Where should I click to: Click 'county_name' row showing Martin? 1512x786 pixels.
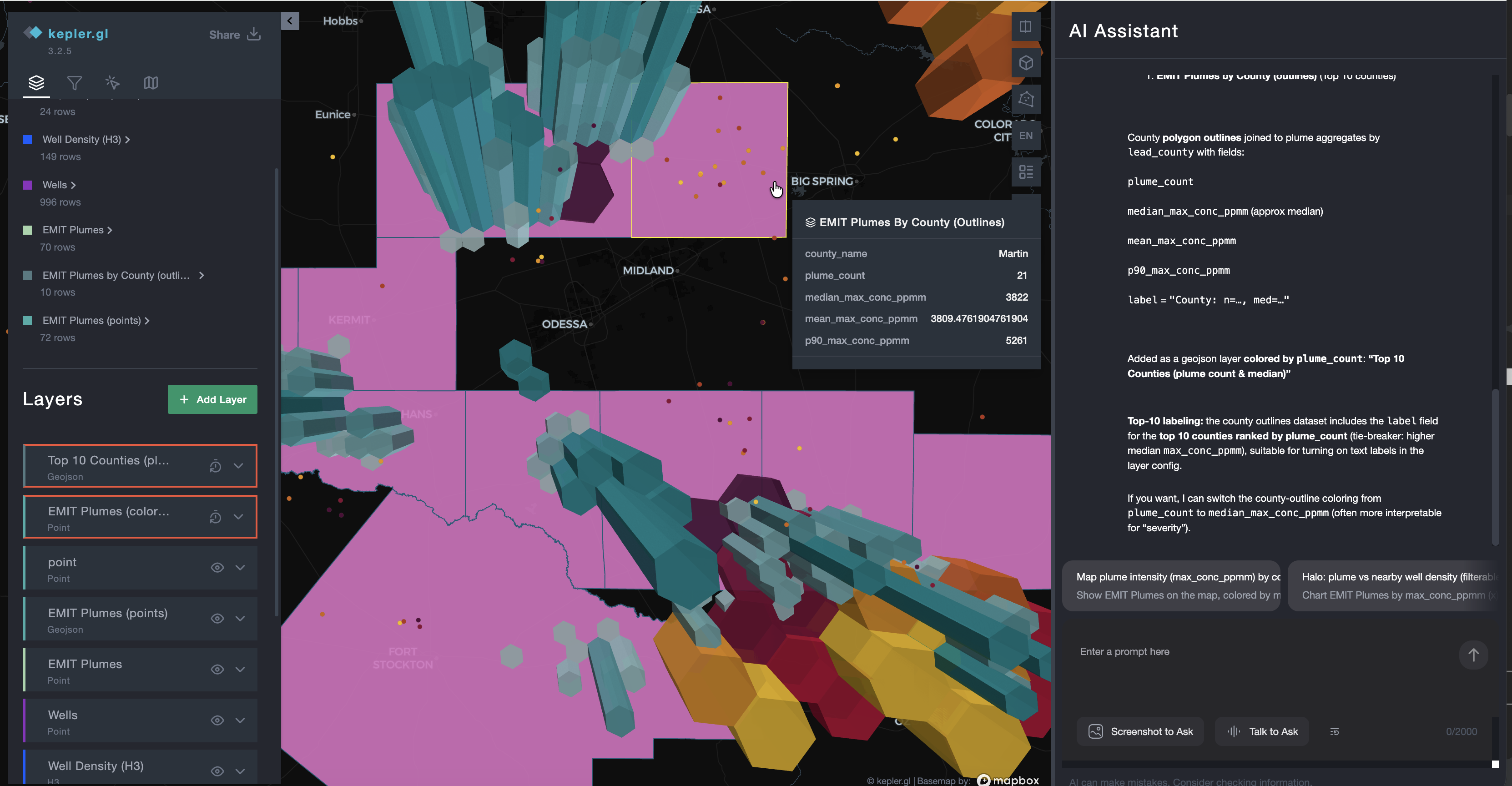click(916, 254)
